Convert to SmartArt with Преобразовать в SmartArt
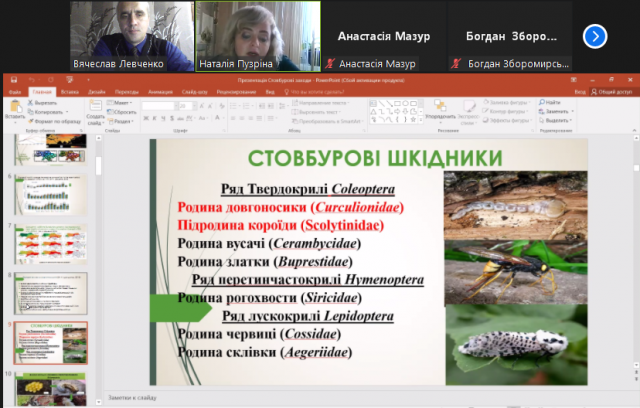This screenshot has width=640, height=408. pos(328,121)
